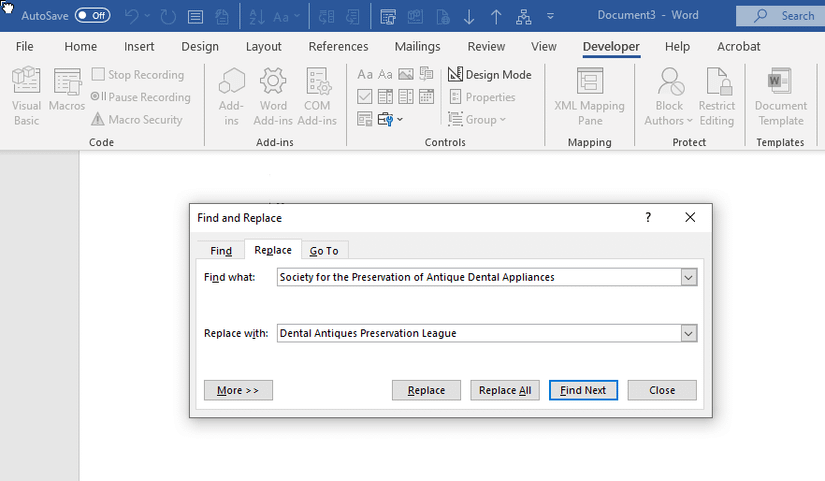Click the Replace All button
The width and height of the screenshot is (825, 481).
click(505, 390)
